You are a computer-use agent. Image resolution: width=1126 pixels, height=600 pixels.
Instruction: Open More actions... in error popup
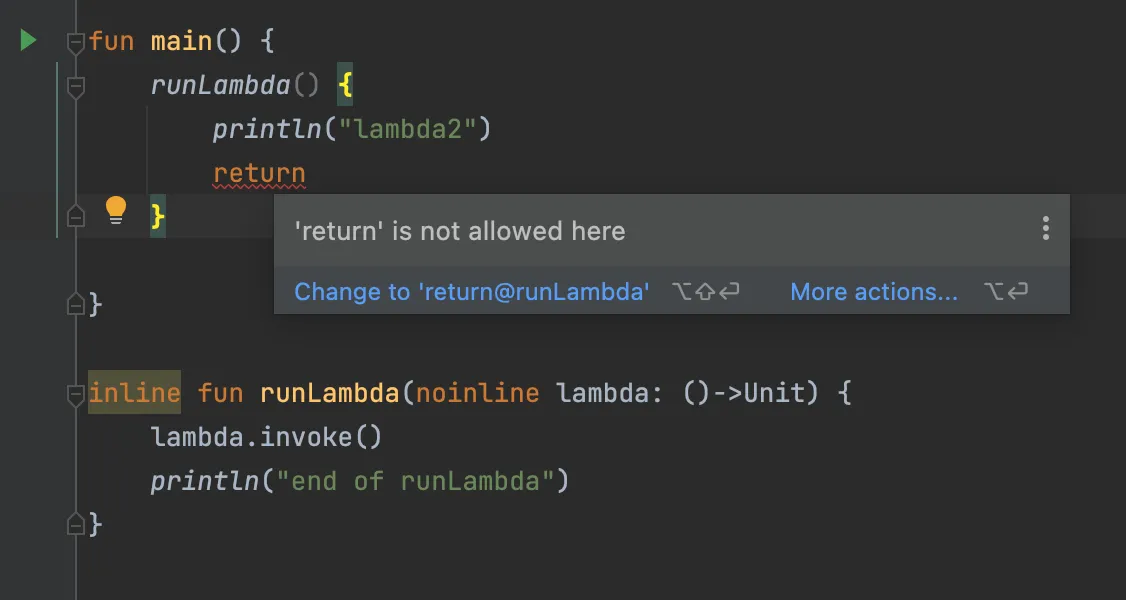(x=874, y=291)
